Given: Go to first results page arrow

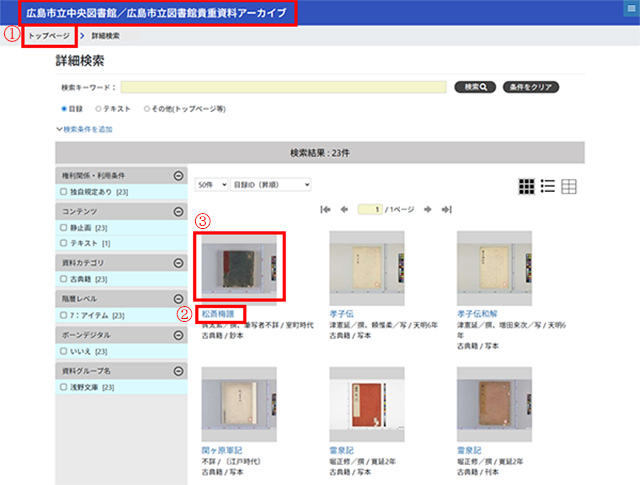Looking at the screenshot, I should click(325, 209).
